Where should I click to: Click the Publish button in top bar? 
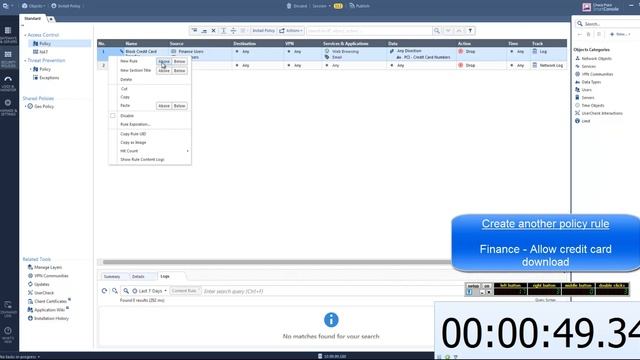coord(359,6)
